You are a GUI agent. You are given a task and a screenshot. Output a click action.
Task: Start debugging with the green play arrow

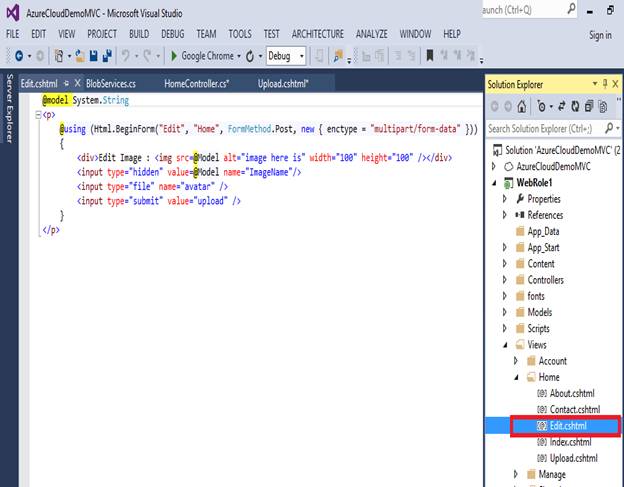[174, 56]
